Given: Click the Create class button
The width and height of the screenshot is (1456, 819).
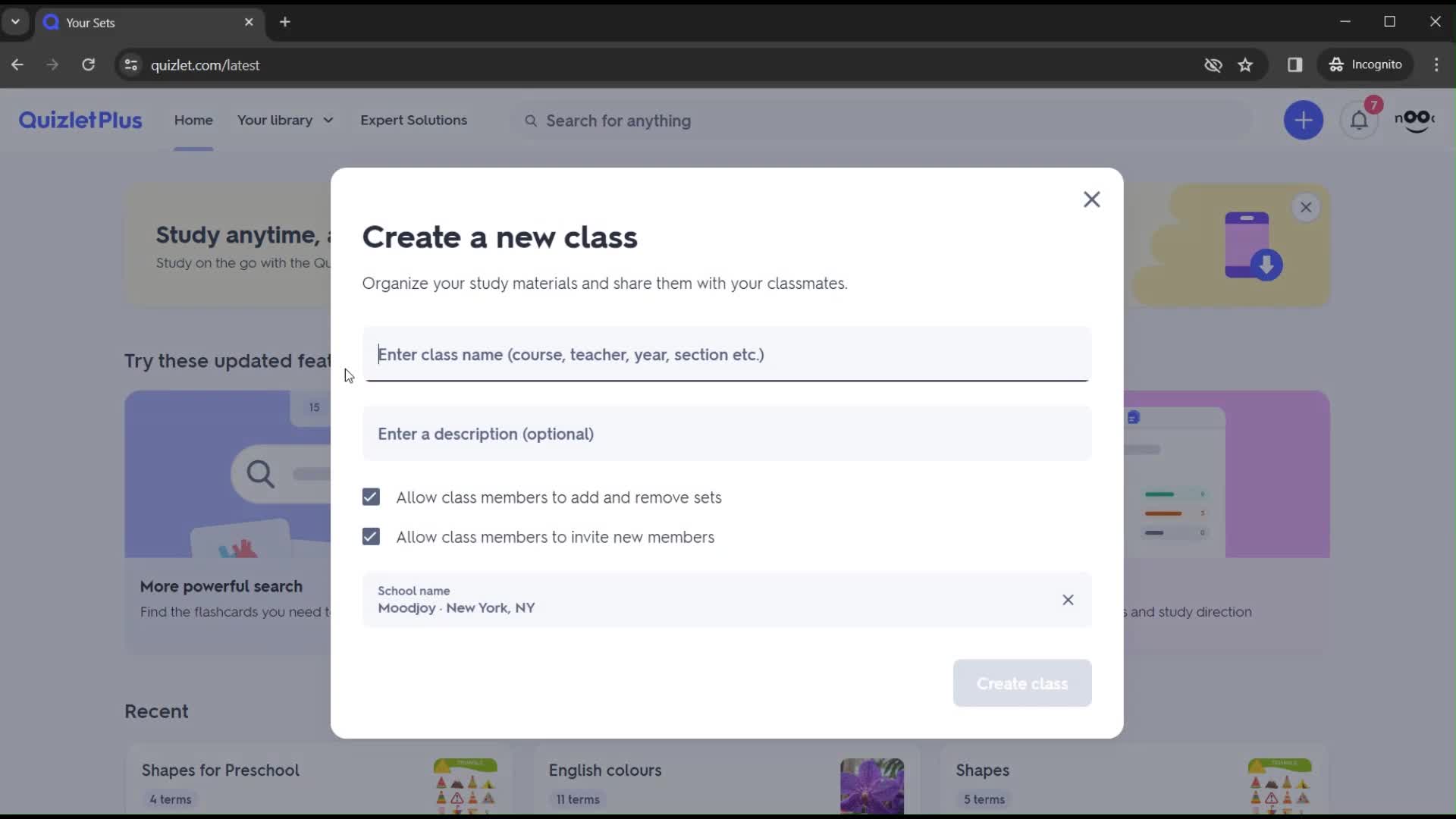Looking at the screenshot, I should click(x=1022, y=683).
